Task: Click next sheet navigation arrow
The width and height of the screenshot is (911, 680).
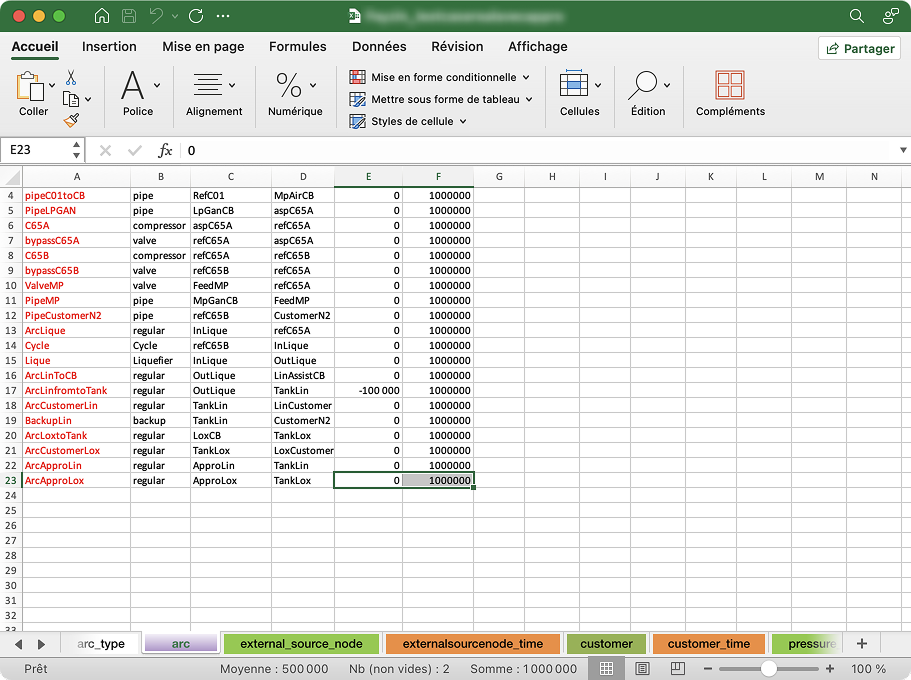Action: (41, 644)
